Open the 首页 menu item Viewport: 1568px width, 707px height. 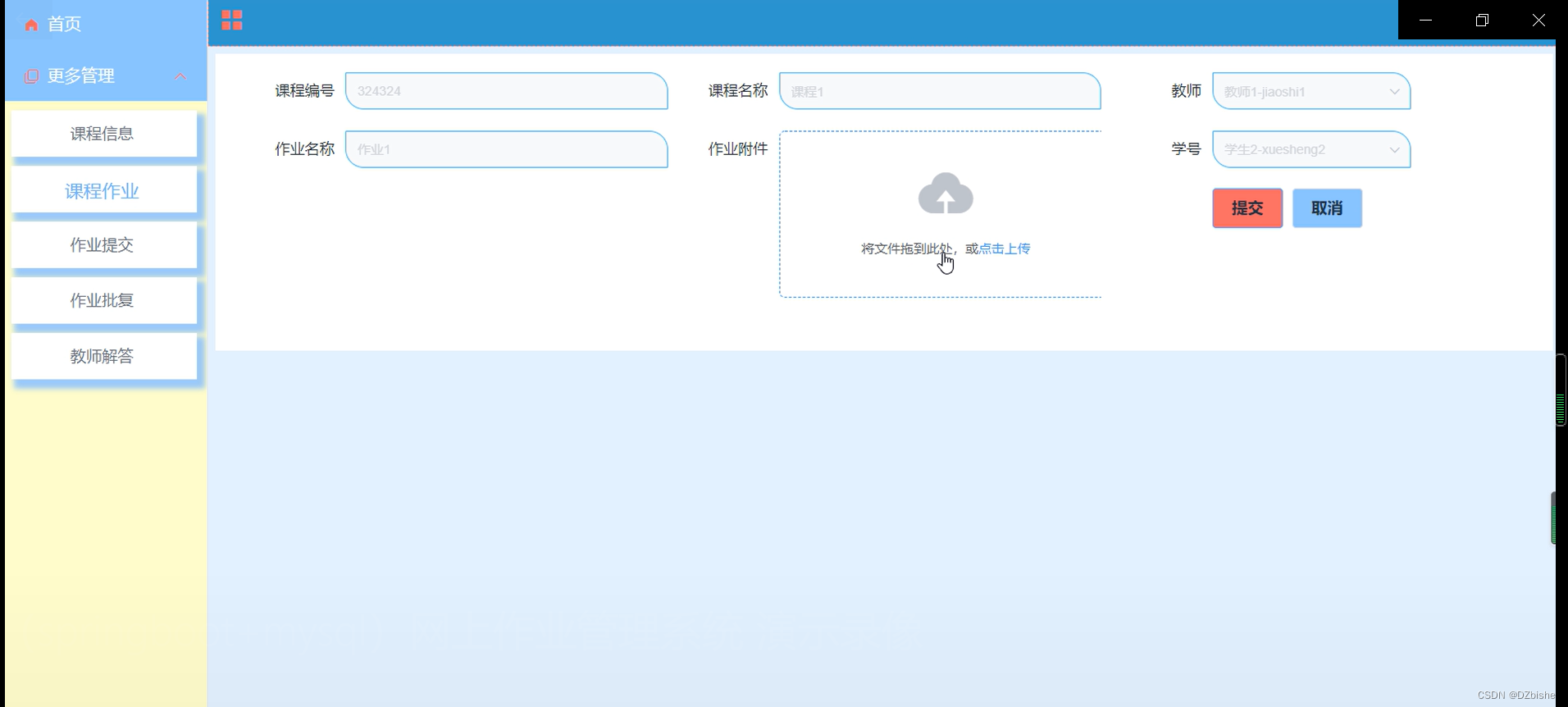(106, 24)
